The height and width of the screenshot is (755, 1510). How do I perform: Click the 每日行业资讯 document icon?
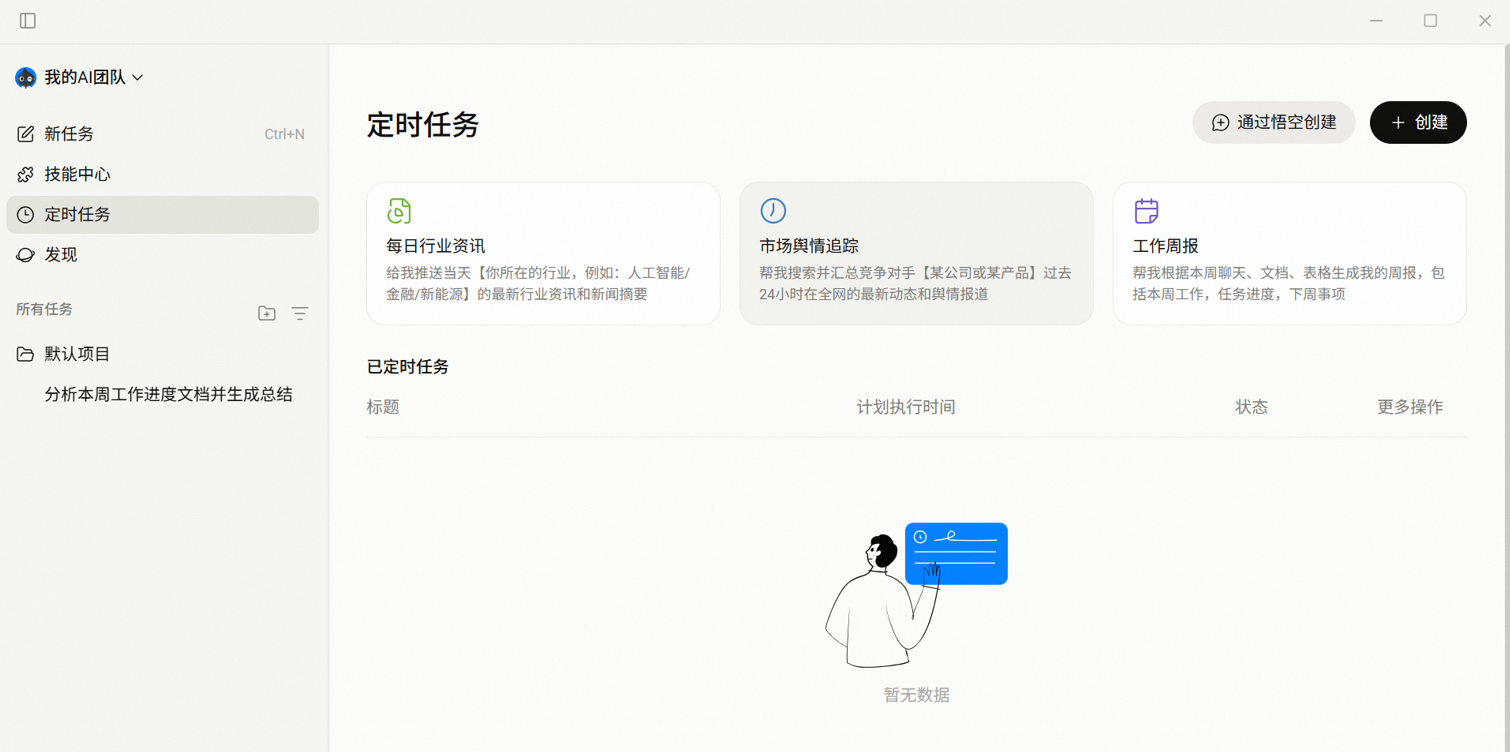[399, 210]
